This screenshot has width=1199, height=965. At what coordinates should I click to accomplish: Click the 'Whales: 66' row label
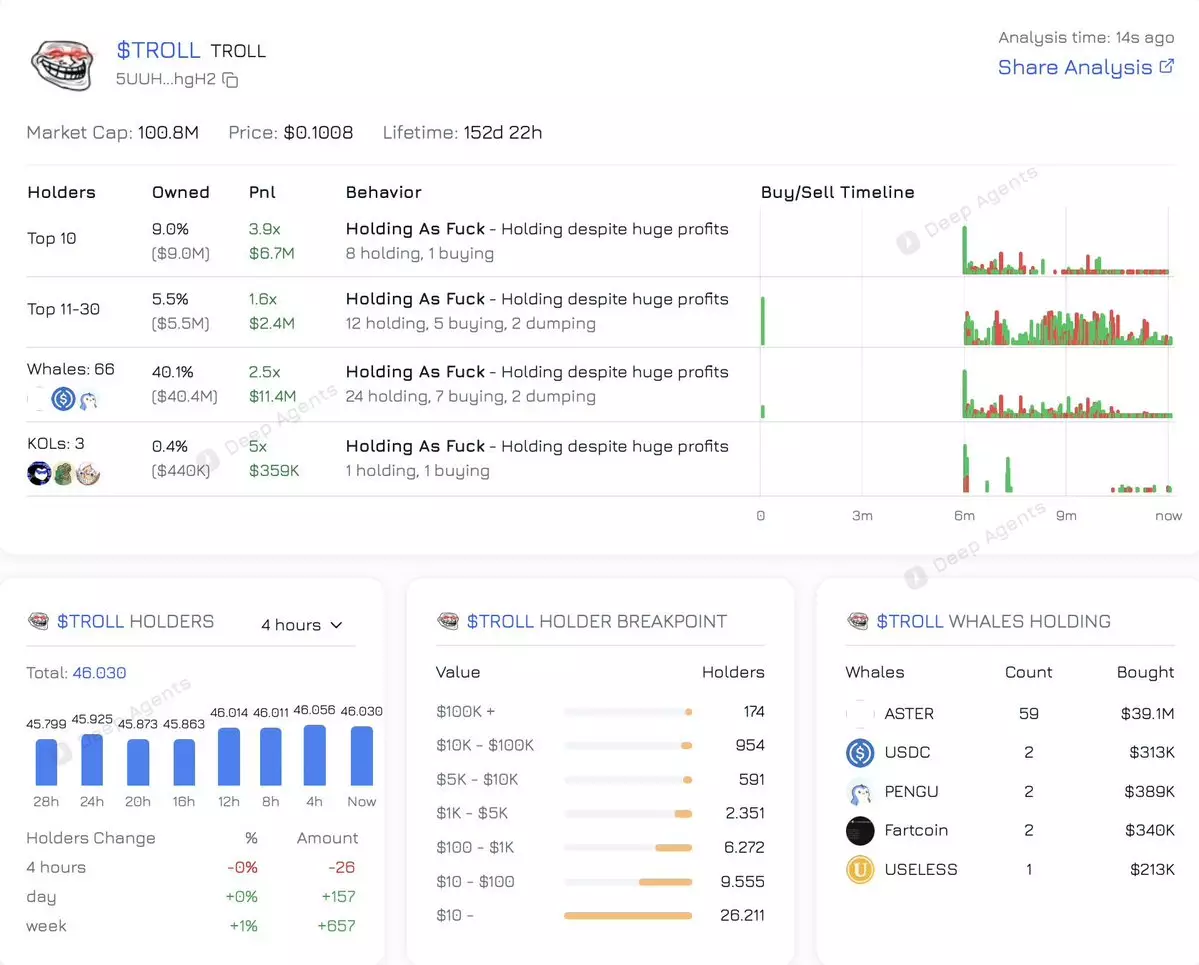coord(70,369)
